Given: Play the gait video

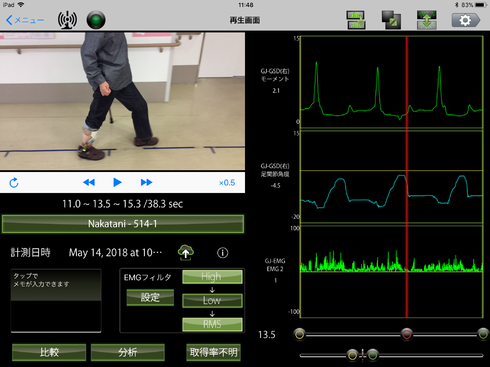Looking at the screenshot, I should (117, 182).
